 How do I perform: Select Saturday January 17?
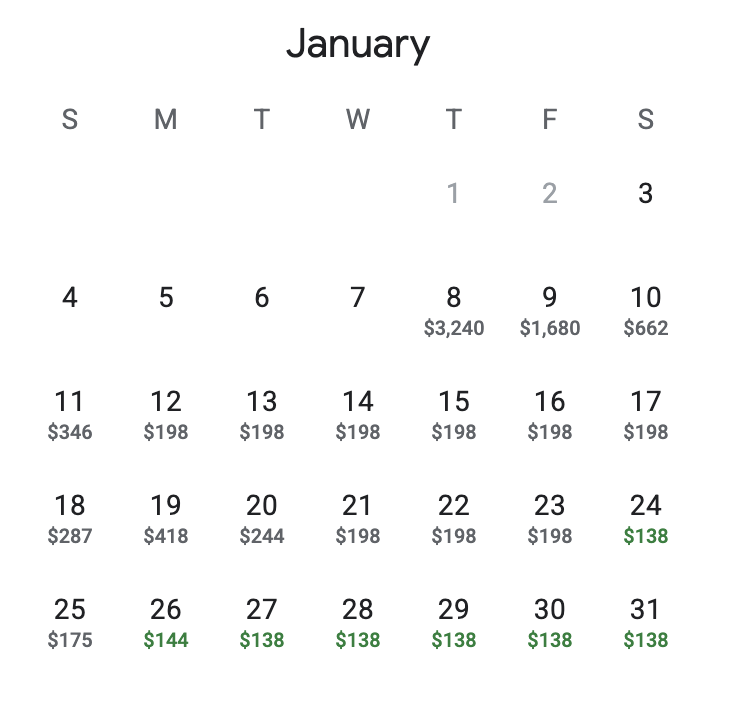(x=645, y=414)
